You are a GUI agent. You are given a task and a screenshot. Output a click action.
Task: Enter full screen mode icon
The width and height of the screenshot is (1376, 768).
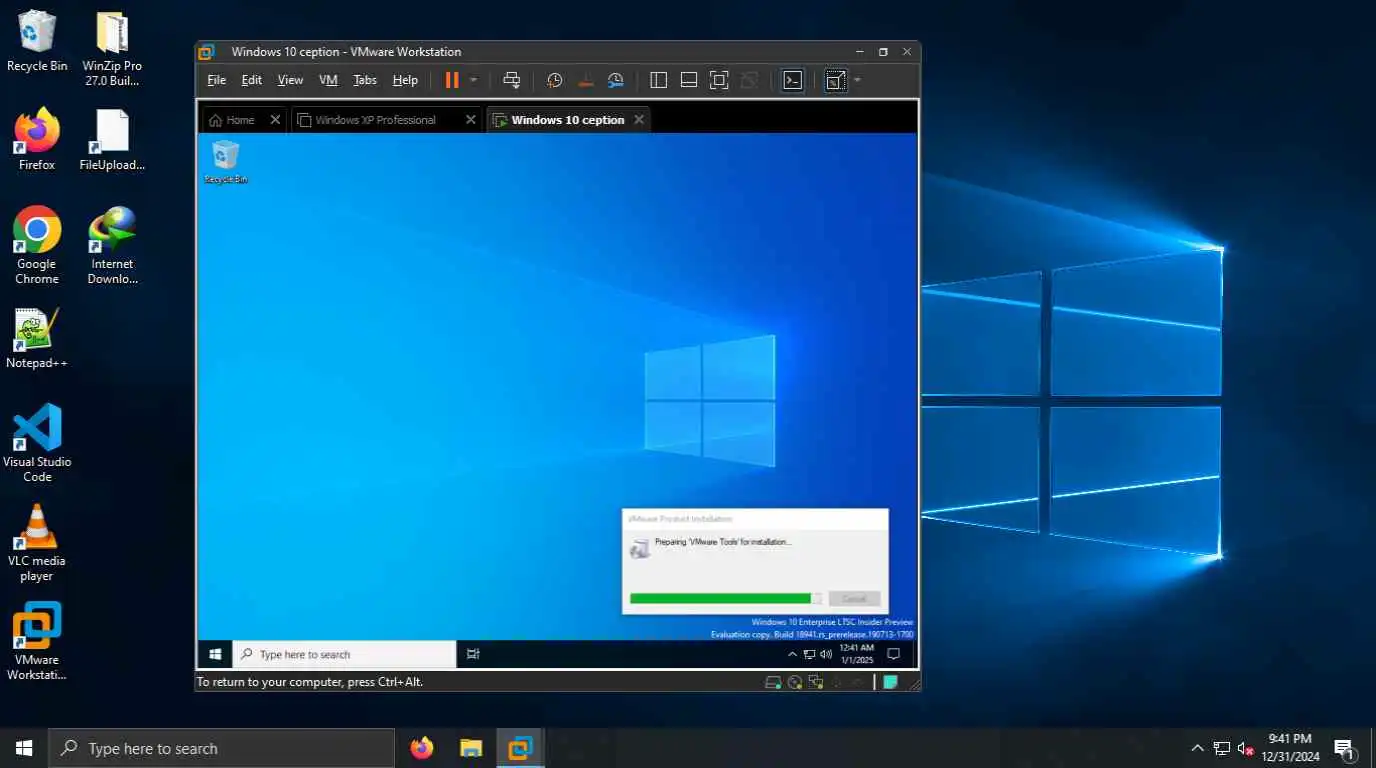pyautogui.click(x=719, y=80)
